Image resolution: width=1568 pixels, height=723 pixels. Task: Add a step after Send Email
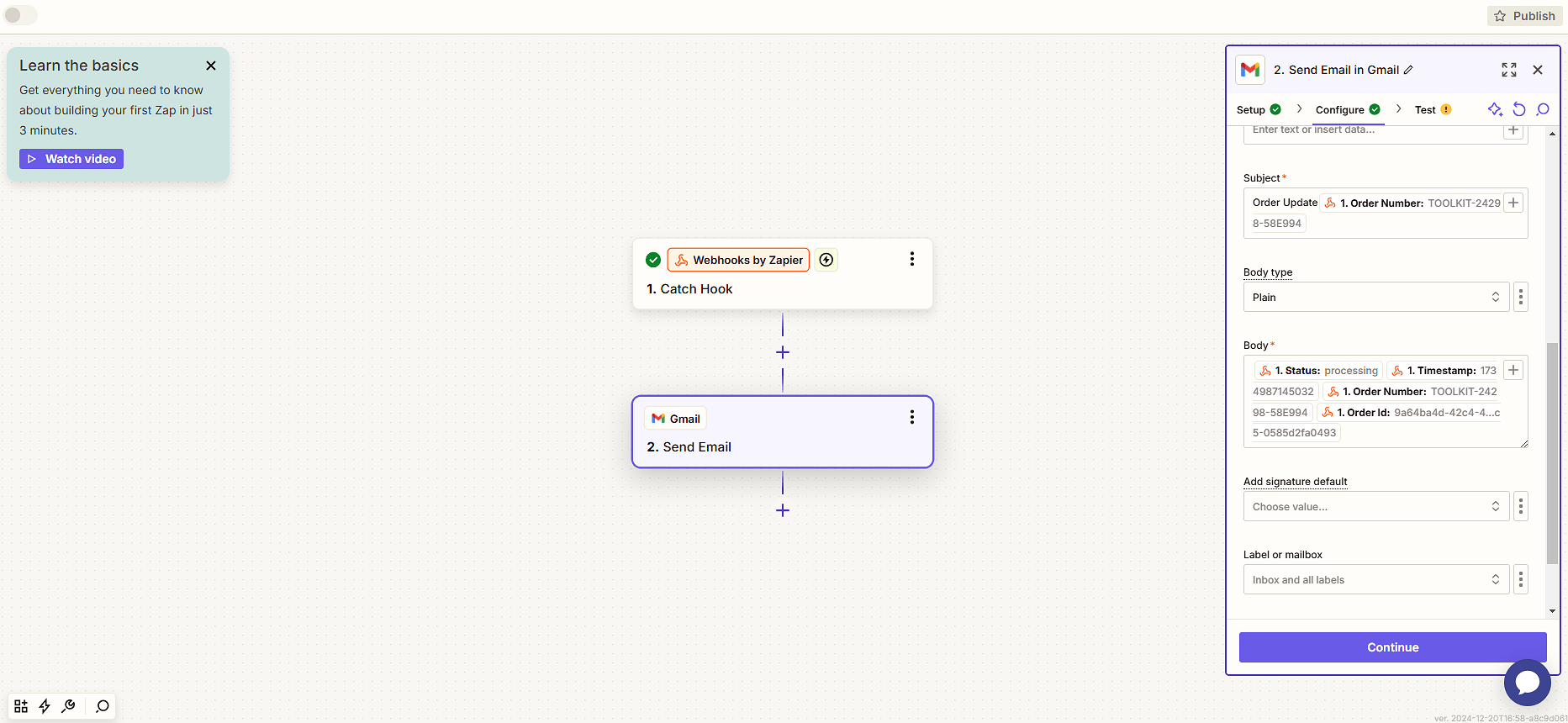click(783, 510)
